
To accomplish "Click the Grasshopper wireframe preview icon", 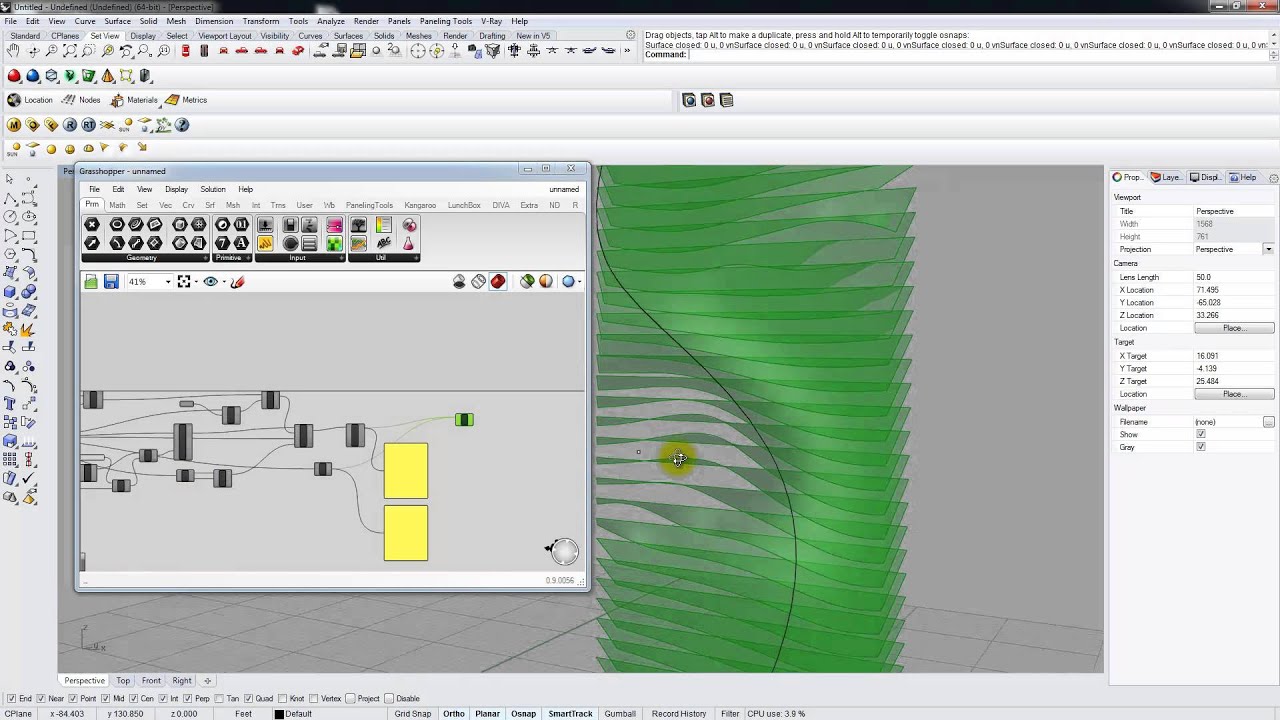I will coord(479,282).
